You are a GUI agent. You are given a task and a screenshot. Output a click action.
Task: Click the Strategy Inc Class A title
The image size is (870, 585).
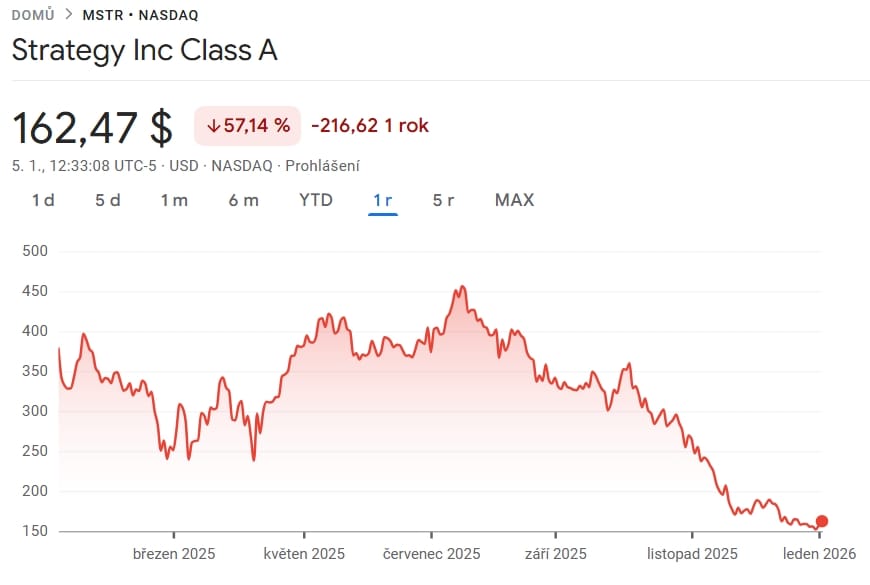pos(144,52)
